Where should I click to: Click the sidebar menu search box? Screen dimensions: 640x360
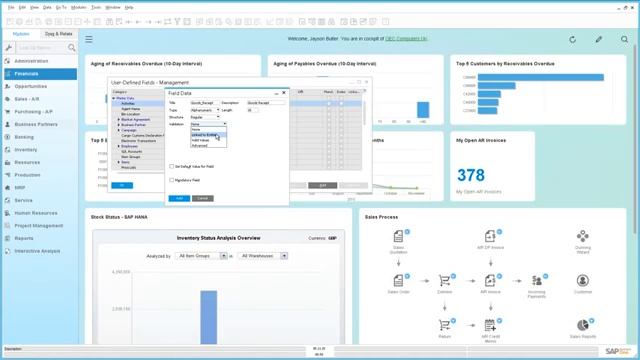[x=41, y=48]
